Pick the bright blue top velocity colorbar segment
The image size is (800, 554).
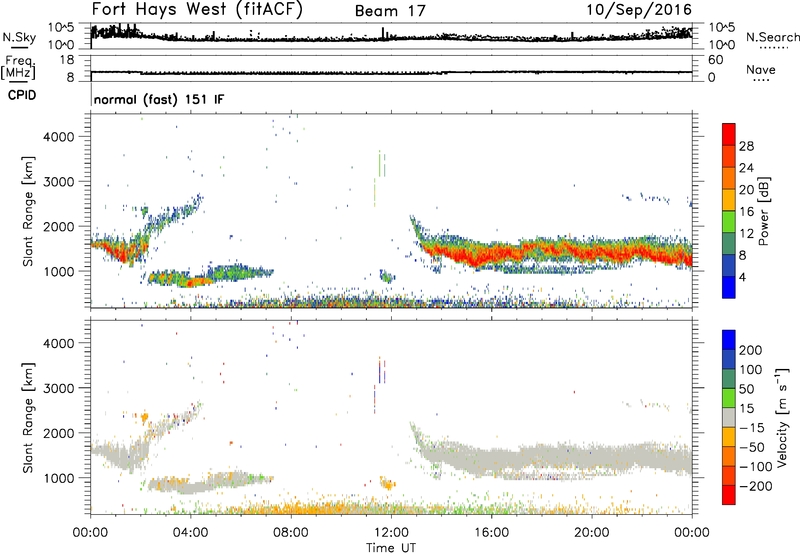pos(729,340)
